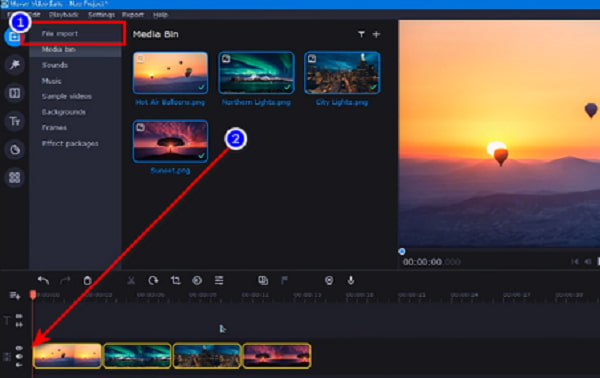
Task: Click the Undo arrow in timeline toolbar
Action: point(43,280)
